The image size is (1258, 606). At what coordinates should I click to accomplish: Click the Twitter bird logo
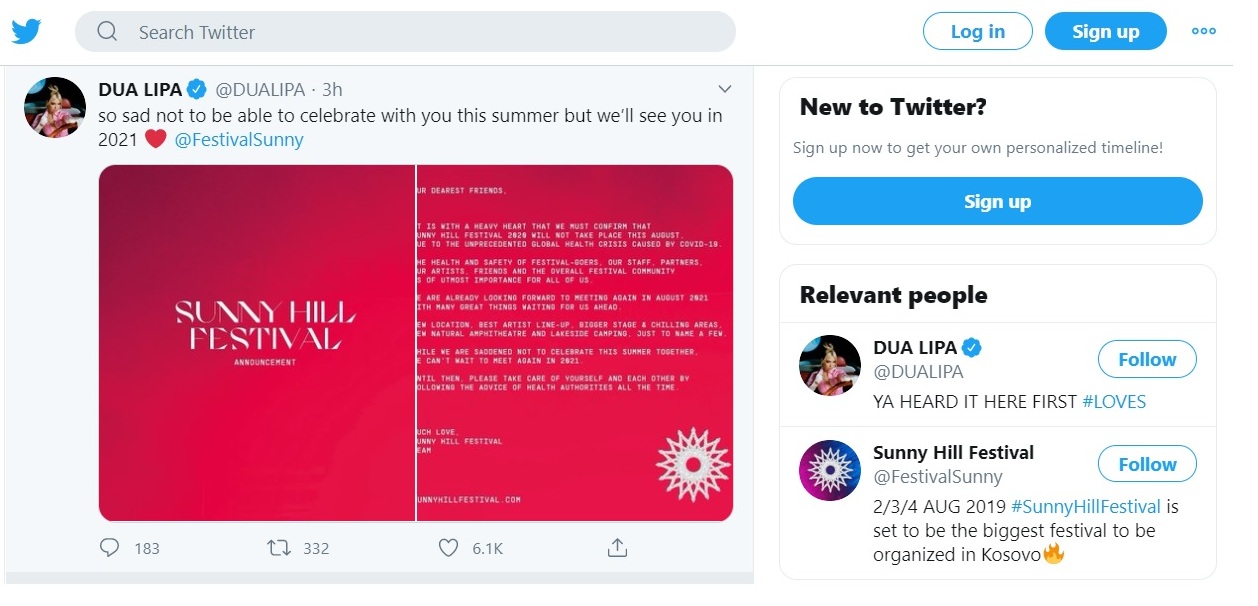point(27,32)
